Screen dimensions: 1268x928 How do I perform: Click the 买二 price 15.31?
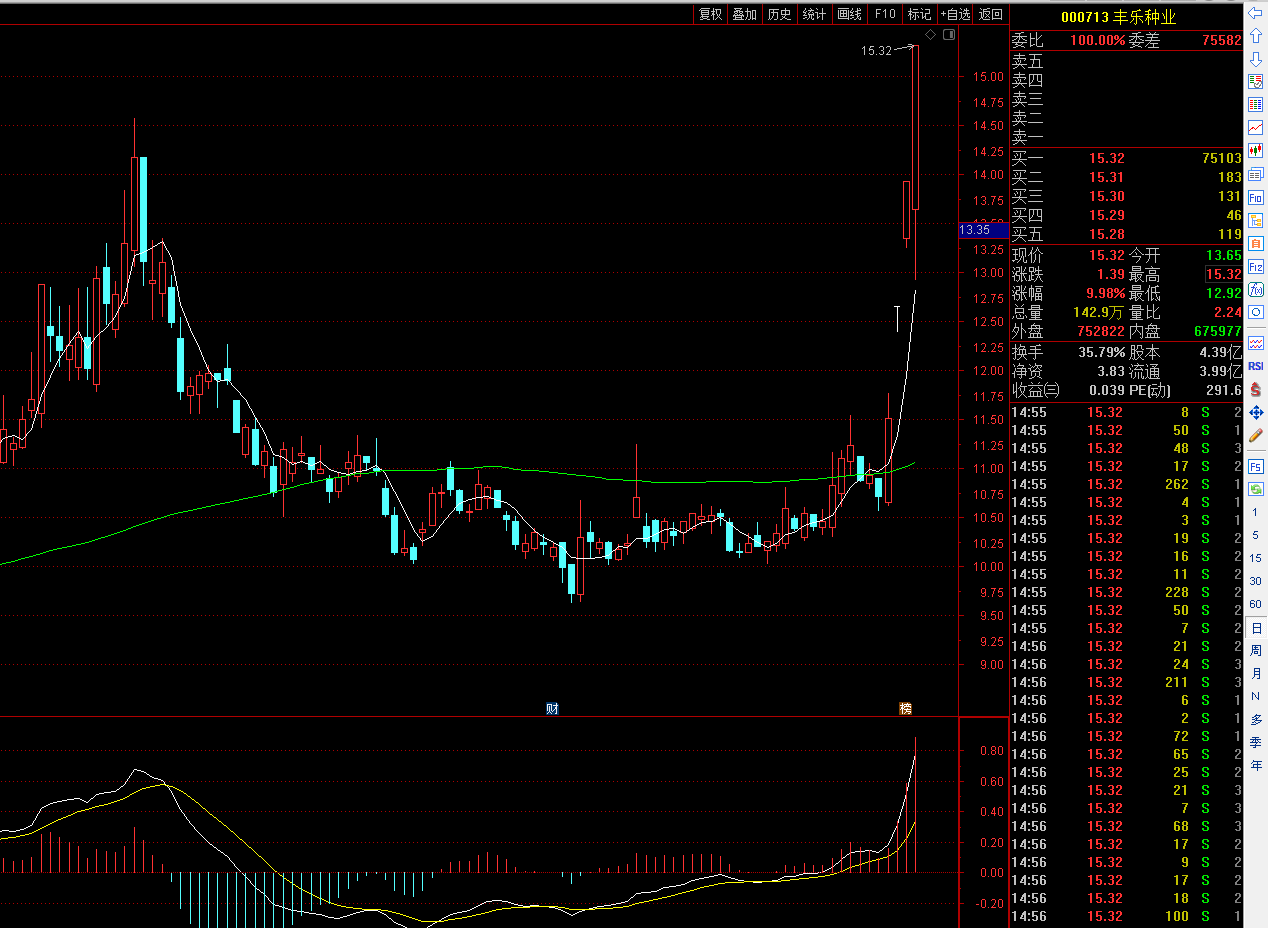1106,177
